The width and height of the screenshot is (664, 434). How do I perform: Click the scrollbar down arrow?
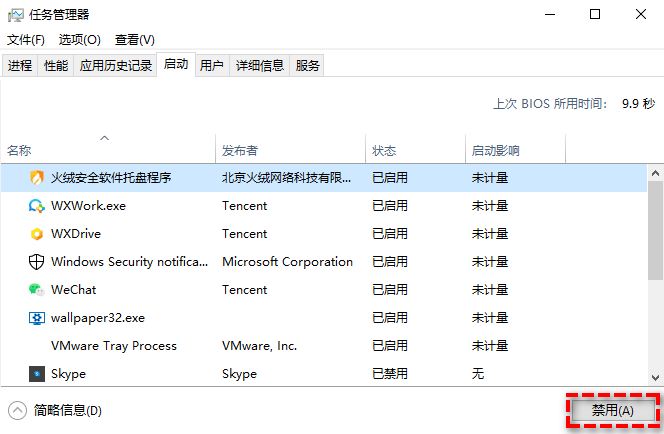(656, 378)
